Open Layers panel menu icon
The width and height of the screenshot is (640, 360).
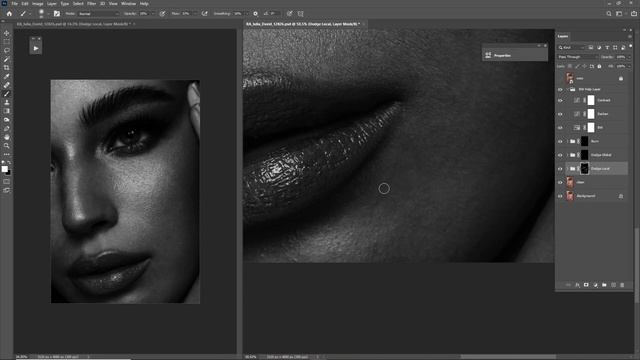tap(630, 36)
